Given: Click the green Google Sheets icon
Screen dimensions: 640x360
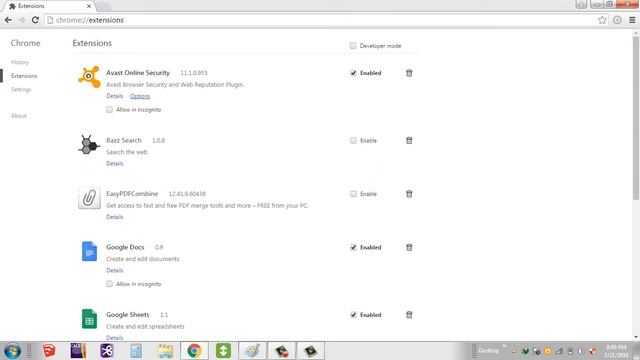Looking at the screenshot, I should click(89, 319).
